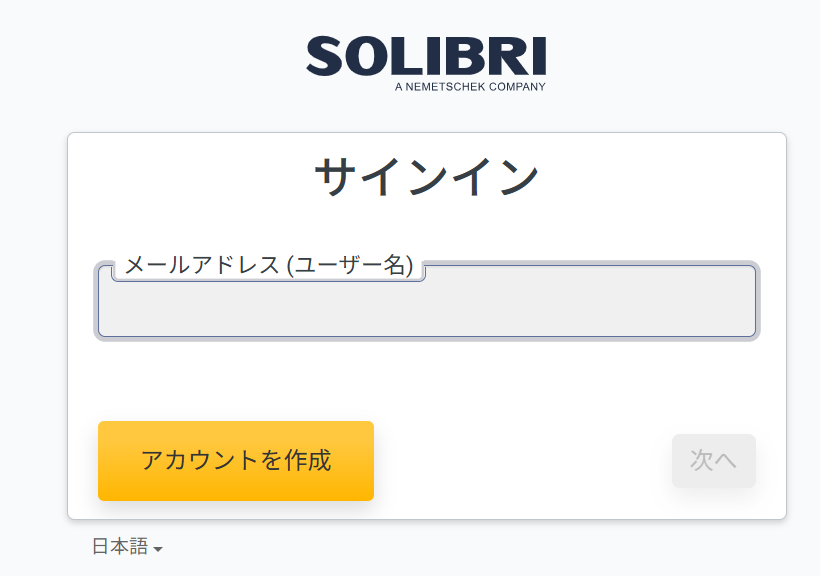Image resolution: width=820 pixels, height=576 pixels.
Task: Click the 日本語 label text
Action: pos(120,546)
